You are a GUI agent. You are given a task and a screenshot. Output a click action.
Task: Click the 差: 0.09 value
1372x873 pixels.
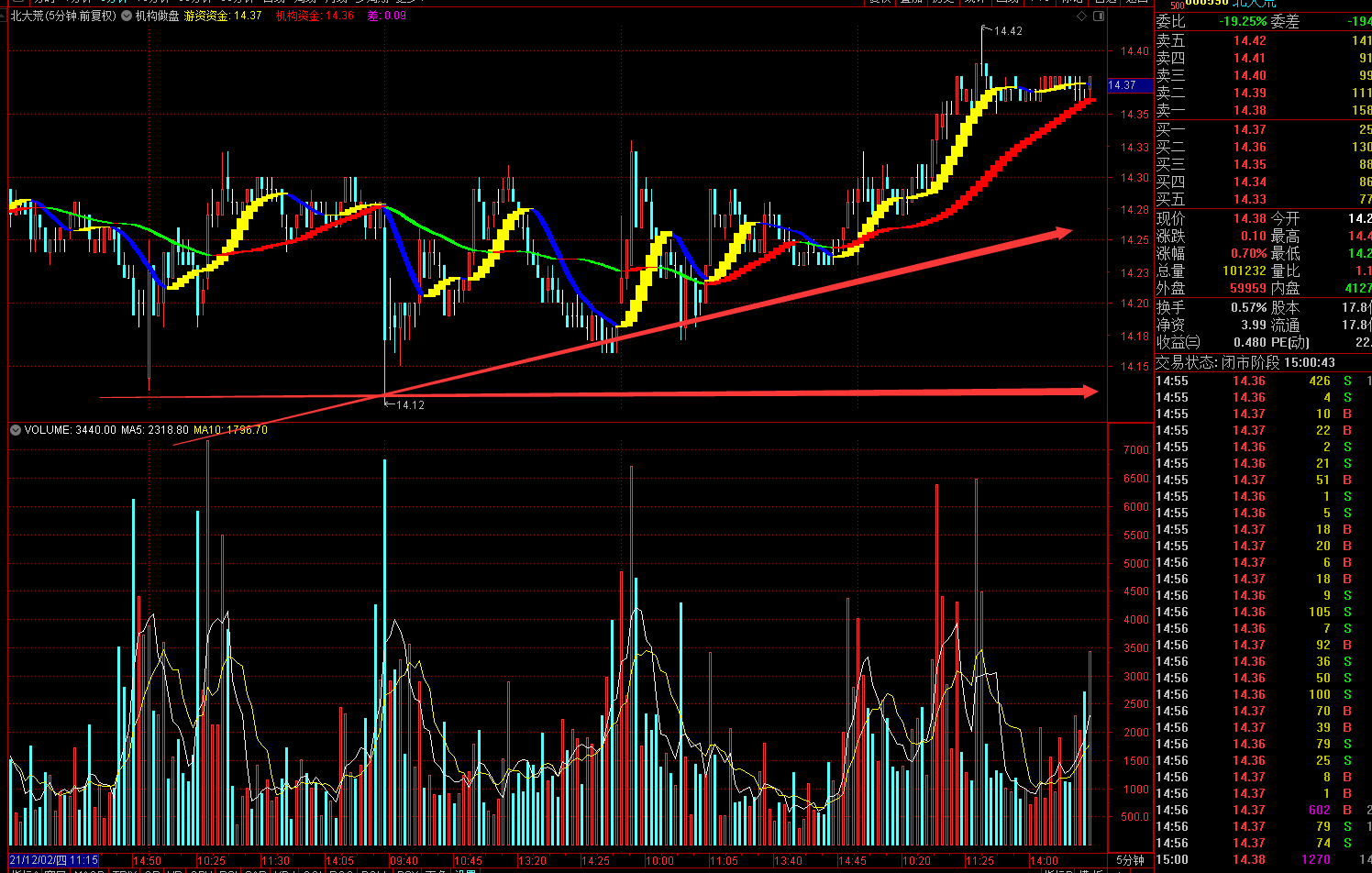coord(387,16)
